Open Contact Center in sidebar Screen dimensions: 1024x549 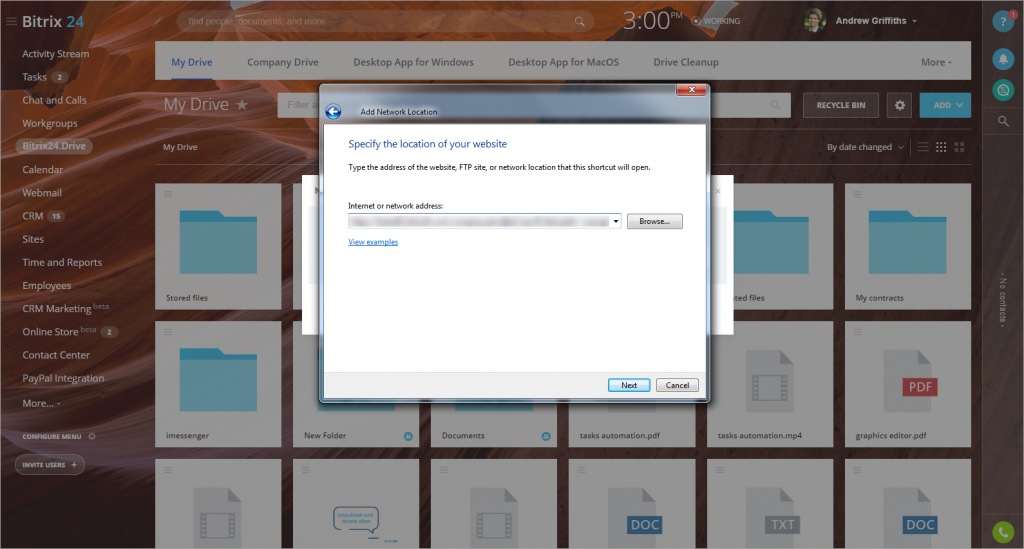[x=56, y=355]
